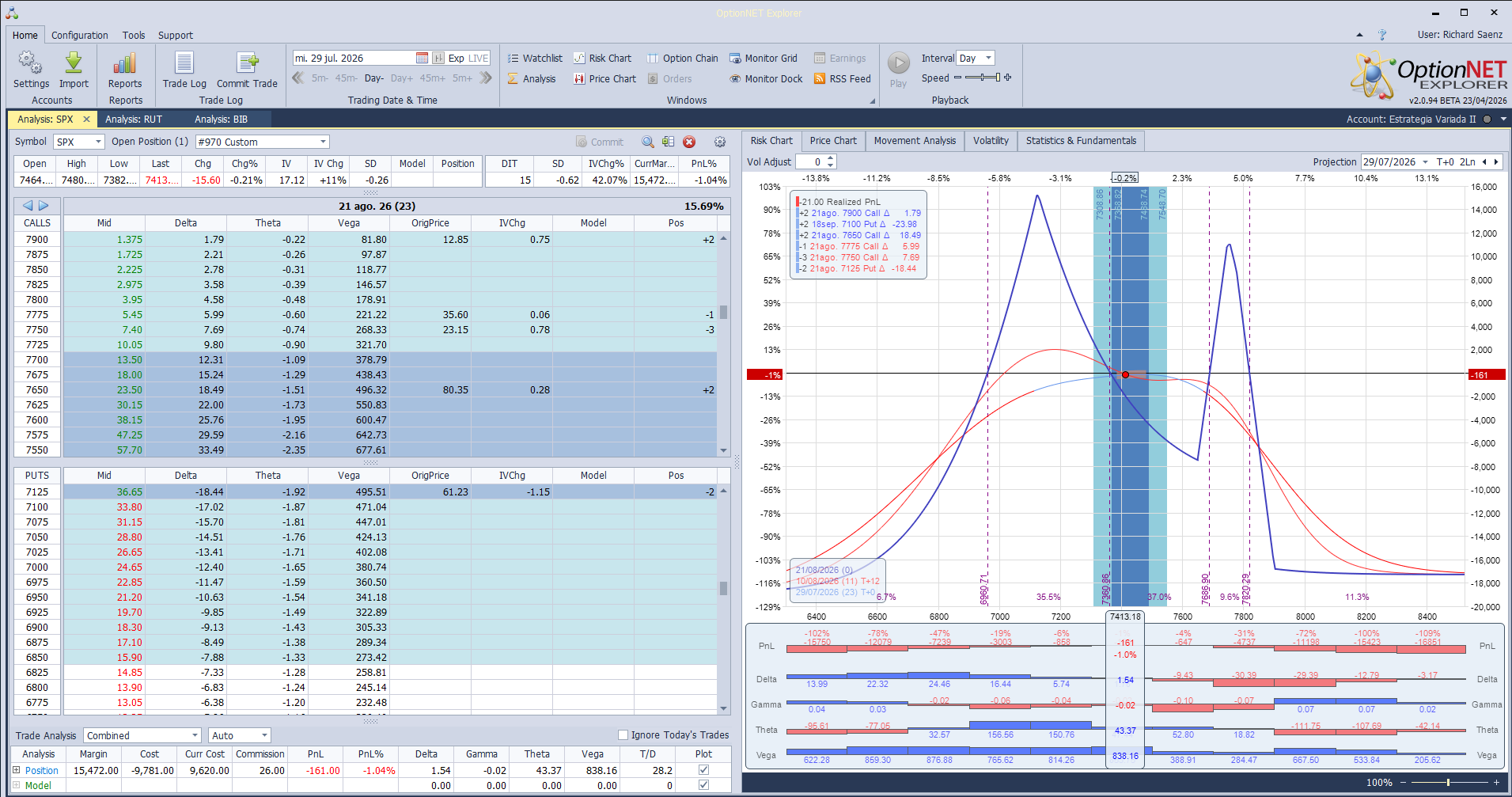Step forward one day with Day+
This screenshot has height=797, width=1512.
(x=401, y=78)
